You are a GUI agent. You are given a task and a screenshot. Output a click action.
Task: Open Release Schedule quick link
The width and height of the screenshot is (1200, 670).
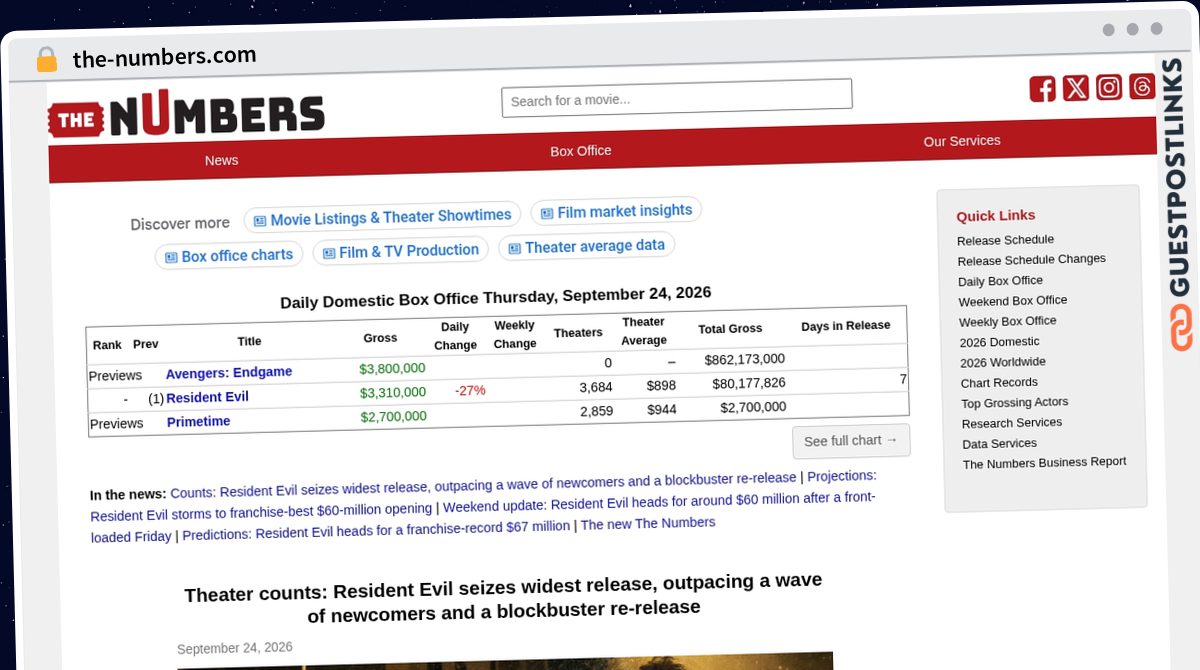[1005, 240]
